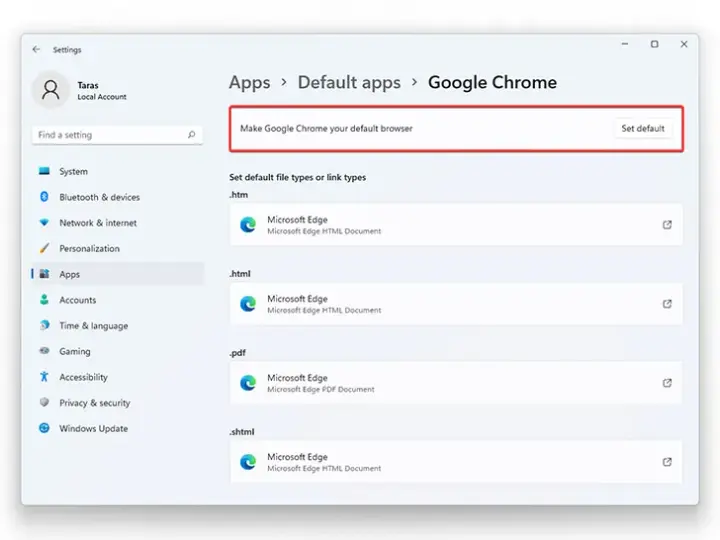Click the Google Chrome page heading
Viewport: 720px width, 540px height.
coord(492,83)
